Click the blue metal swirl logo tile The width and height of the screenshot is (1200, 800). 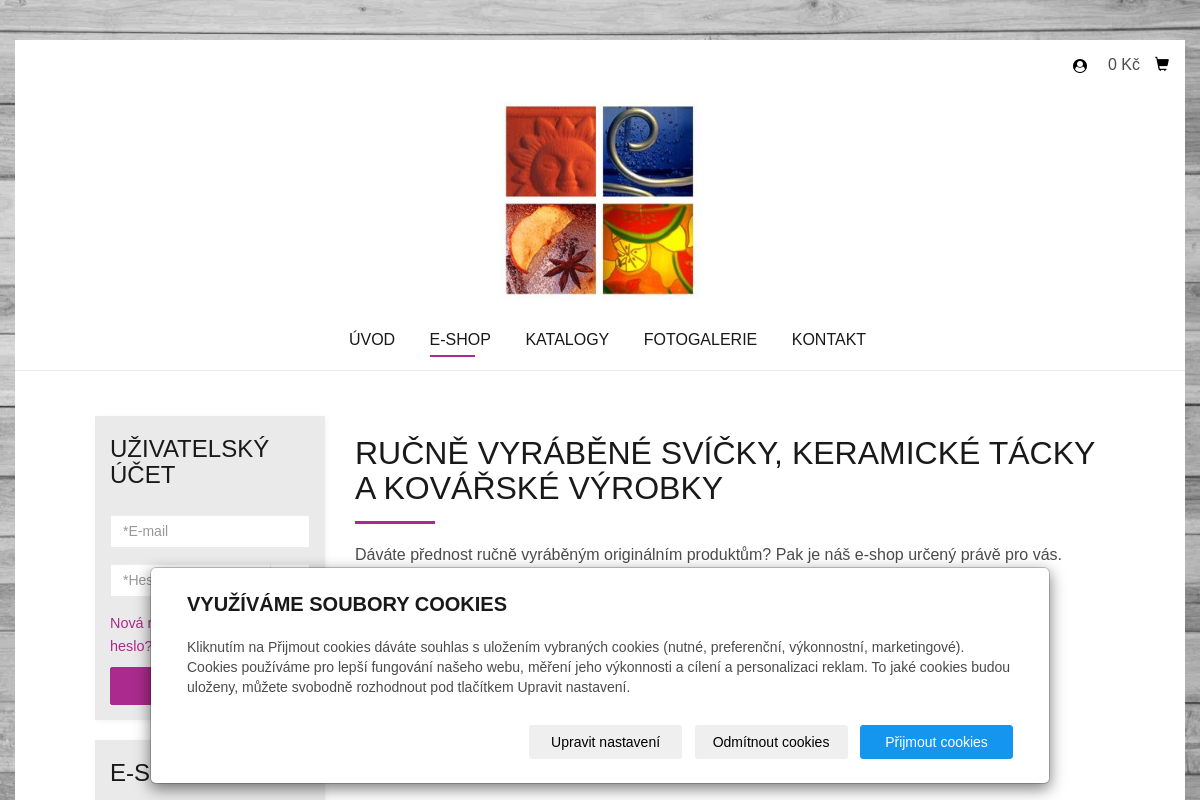click(648, 151)
